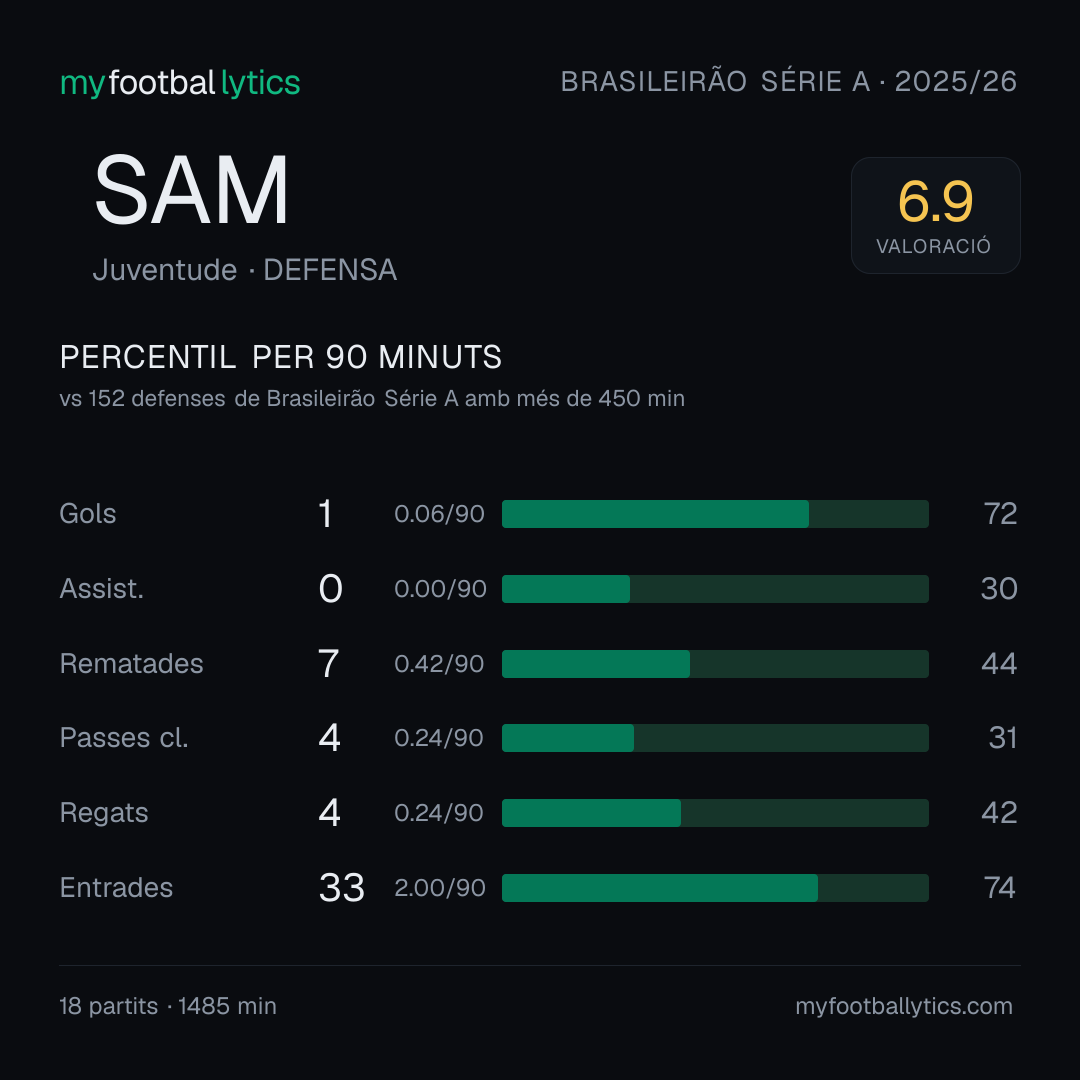This screenshot has height=1080, width=1080.
Task: Click the Gols stat label
Action: click(87, 514)
